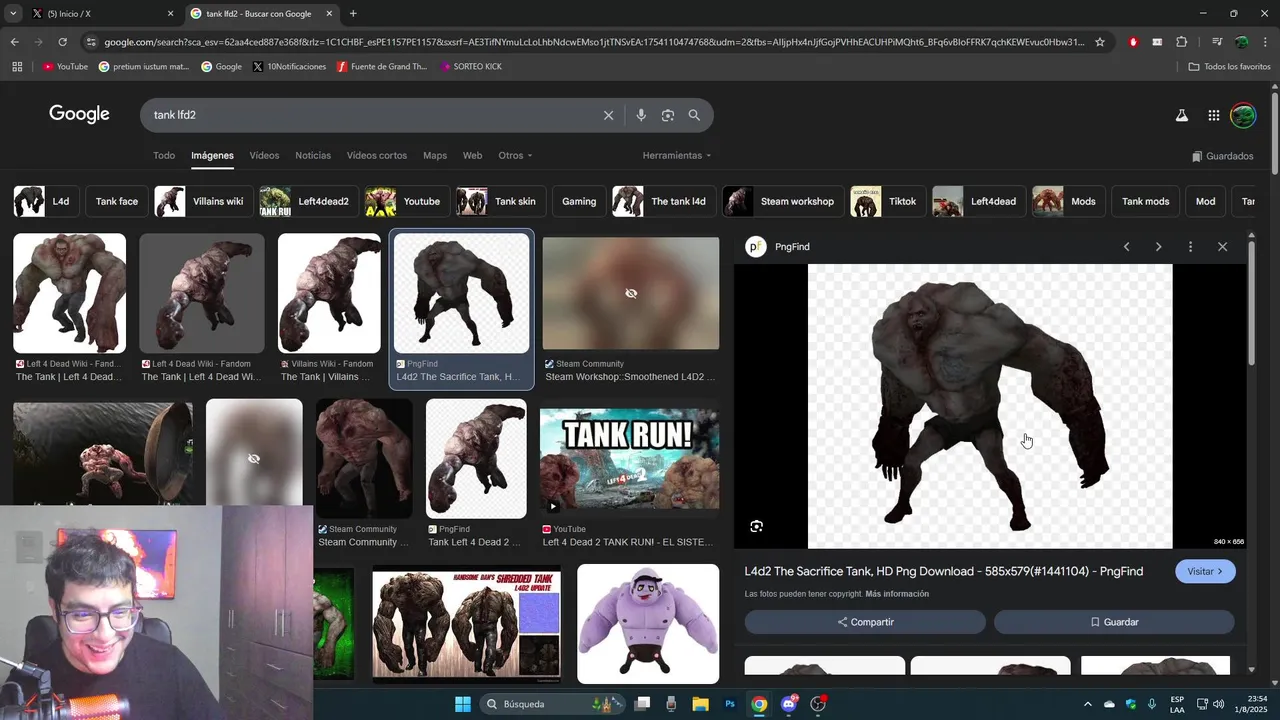Viewport: 1280px width, 720px height.
Task: Open the SORTEO KICK bookmark
Action: (471, 67)
